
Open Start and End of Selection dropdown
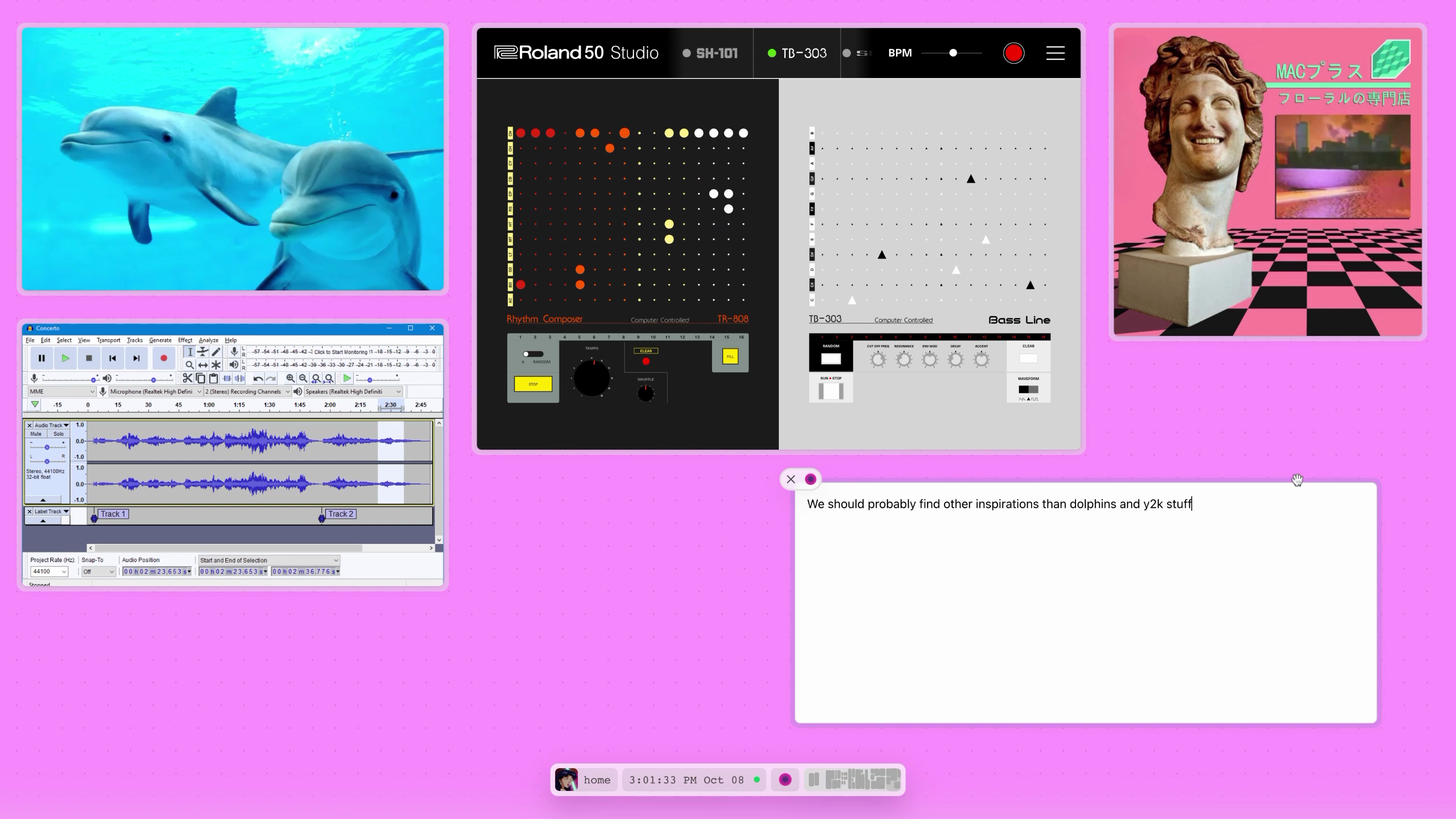[x=269, y=561]
